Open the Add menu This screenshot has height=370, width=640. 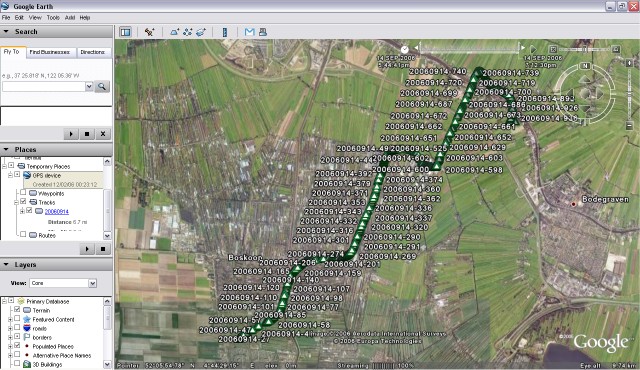[x=70, y=18]
